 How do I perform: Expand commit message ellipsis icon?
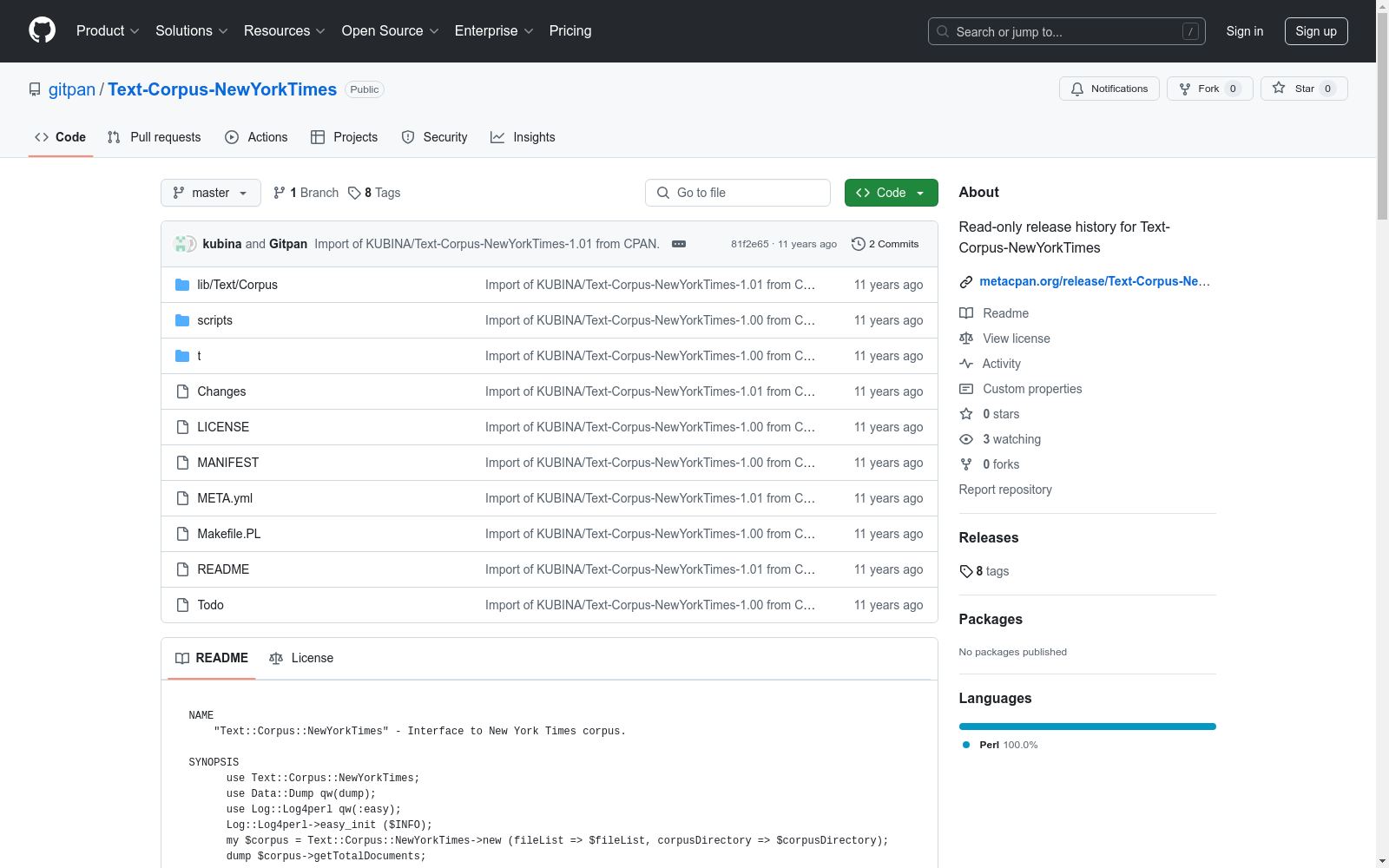click(x=679, y=244)
